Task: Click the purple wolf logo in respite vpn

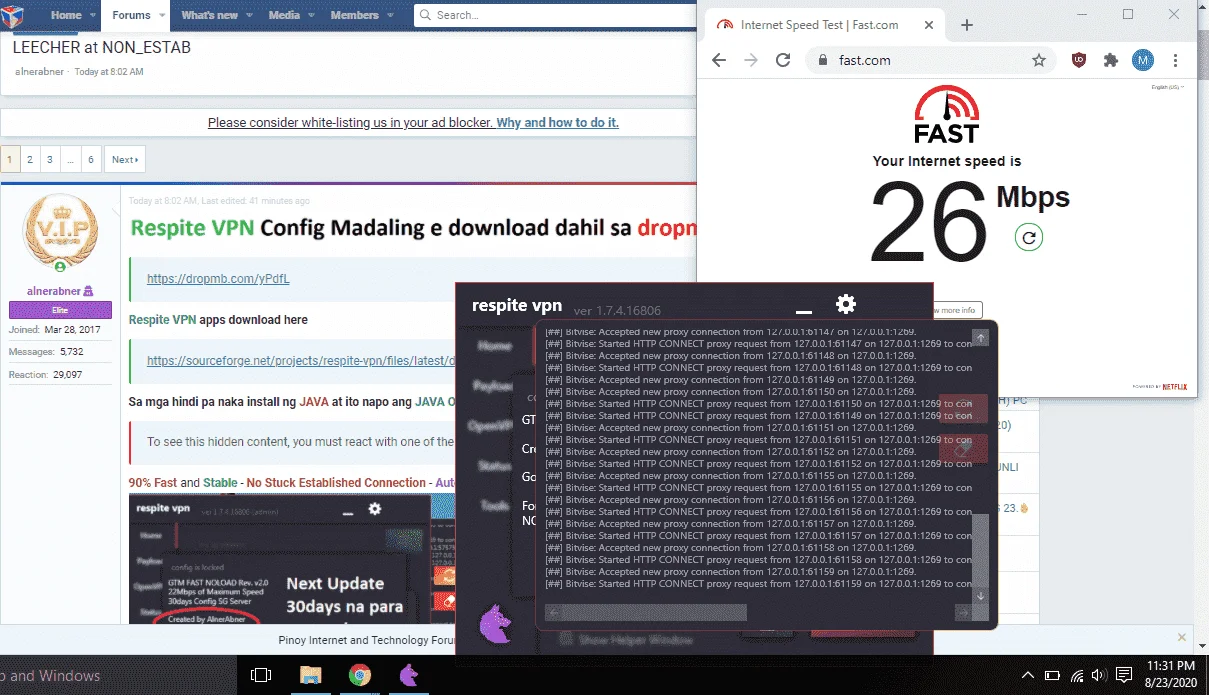Action: (x=495, y=623)
